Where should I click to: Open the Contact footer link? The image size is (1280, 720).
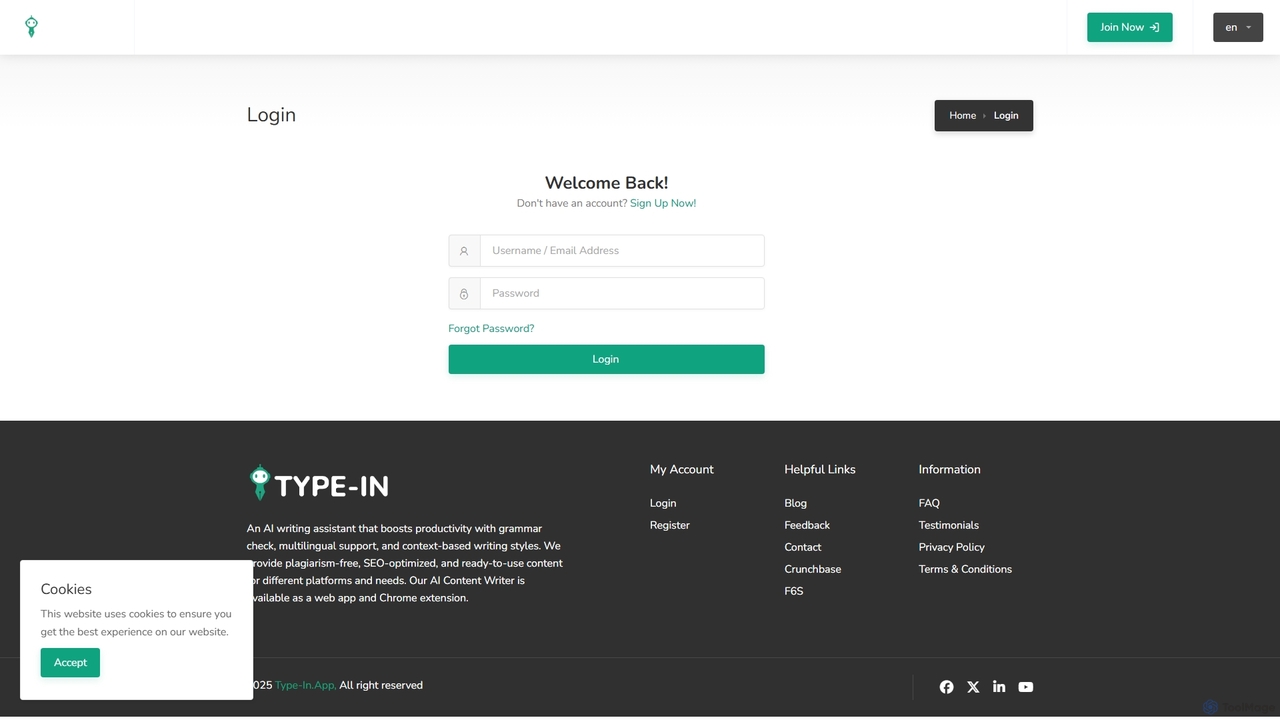click(803, 547)
